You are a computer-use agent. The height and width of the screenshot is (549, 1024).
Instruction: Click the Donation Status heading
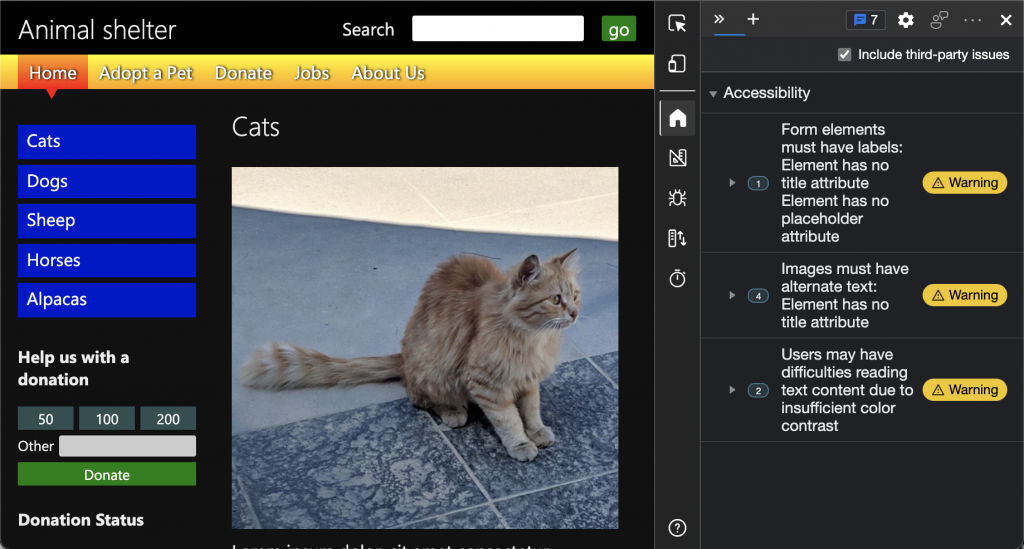pos(81,520)
